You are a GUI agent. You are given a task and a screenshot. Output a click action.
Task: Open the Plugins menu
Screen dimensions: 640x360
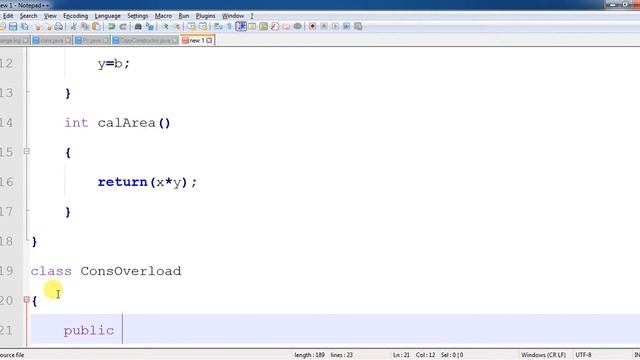pyautogui.click(x=205, y=16)
